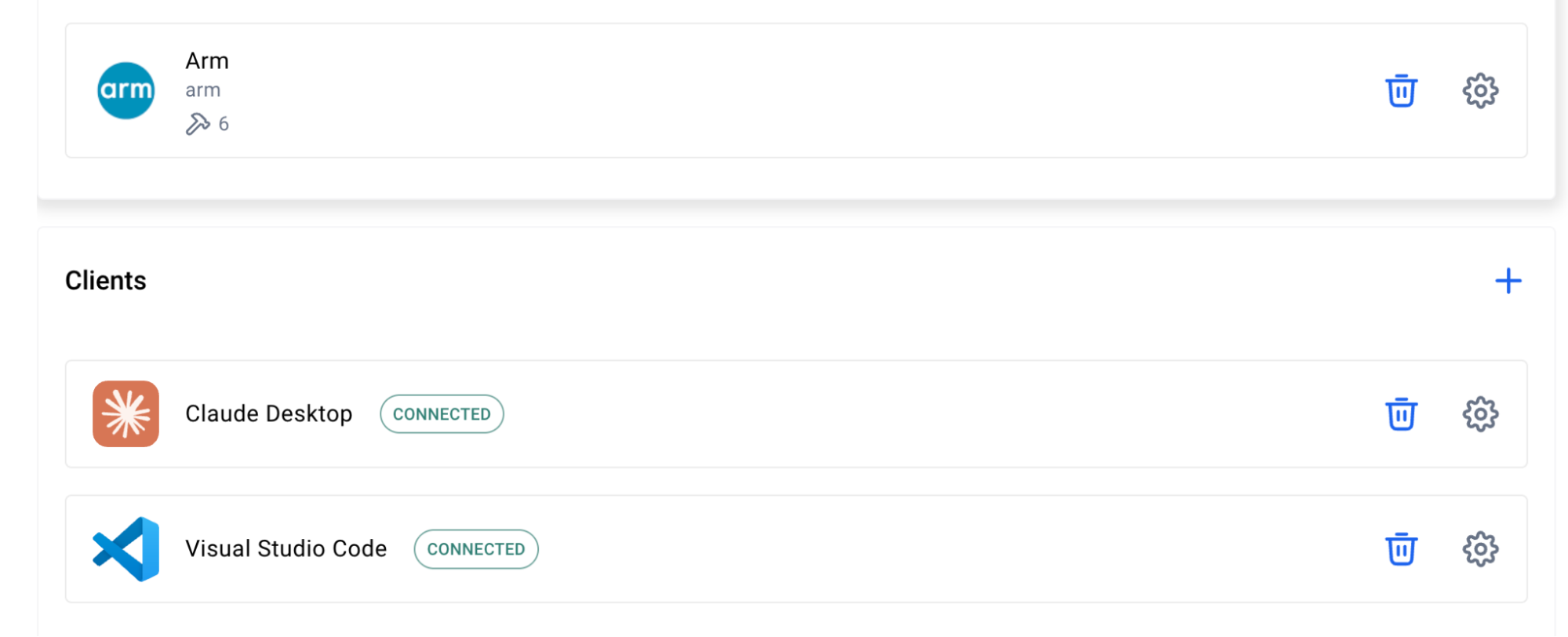Viewport: 1568px width, 637px height.
Task: Select the Claude Desktop client name
Action: coord(268,414)
